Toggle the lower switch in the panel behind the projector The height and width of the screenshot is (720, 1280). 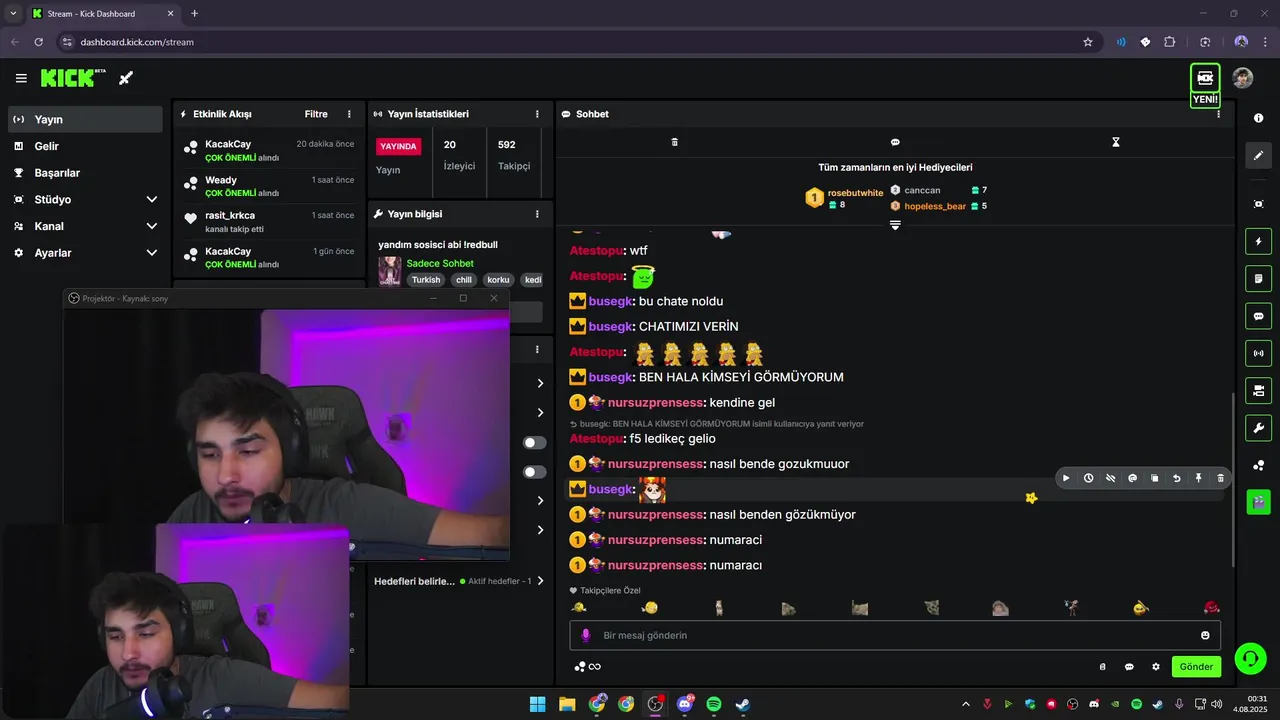(x=535, y=472)
